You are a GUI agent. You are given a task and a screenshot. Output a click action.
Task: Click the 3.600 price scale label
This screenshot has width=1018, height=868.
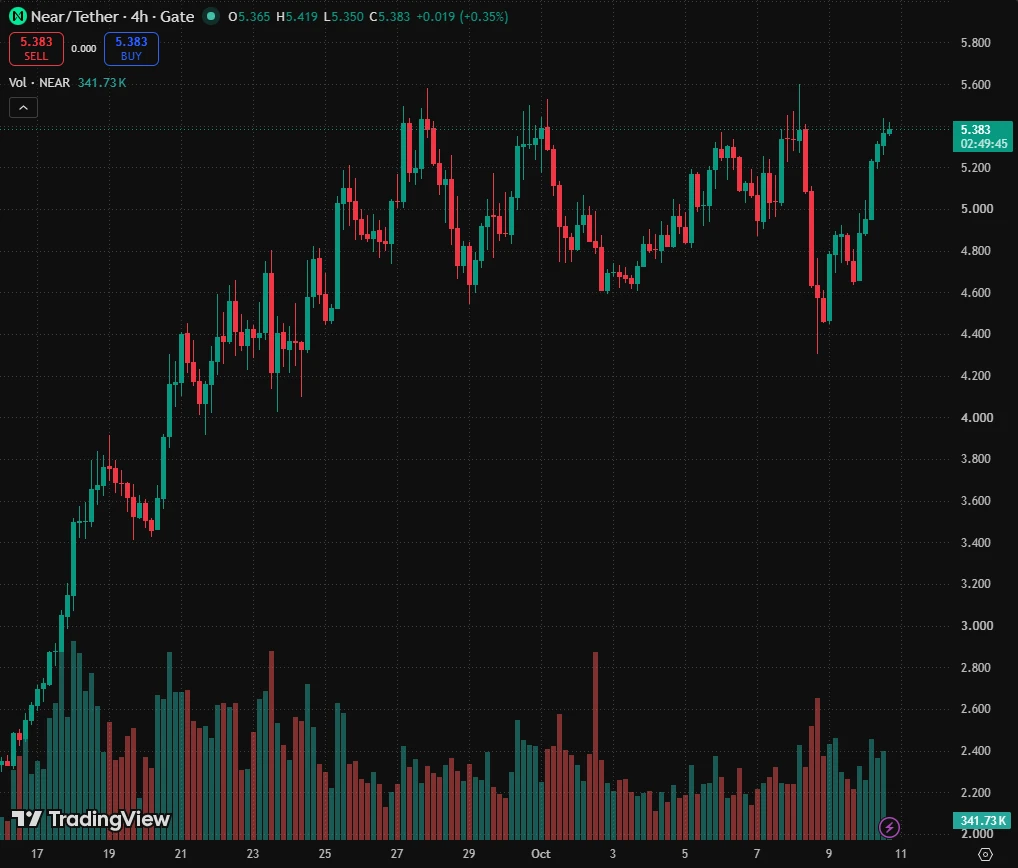point(976,501)
